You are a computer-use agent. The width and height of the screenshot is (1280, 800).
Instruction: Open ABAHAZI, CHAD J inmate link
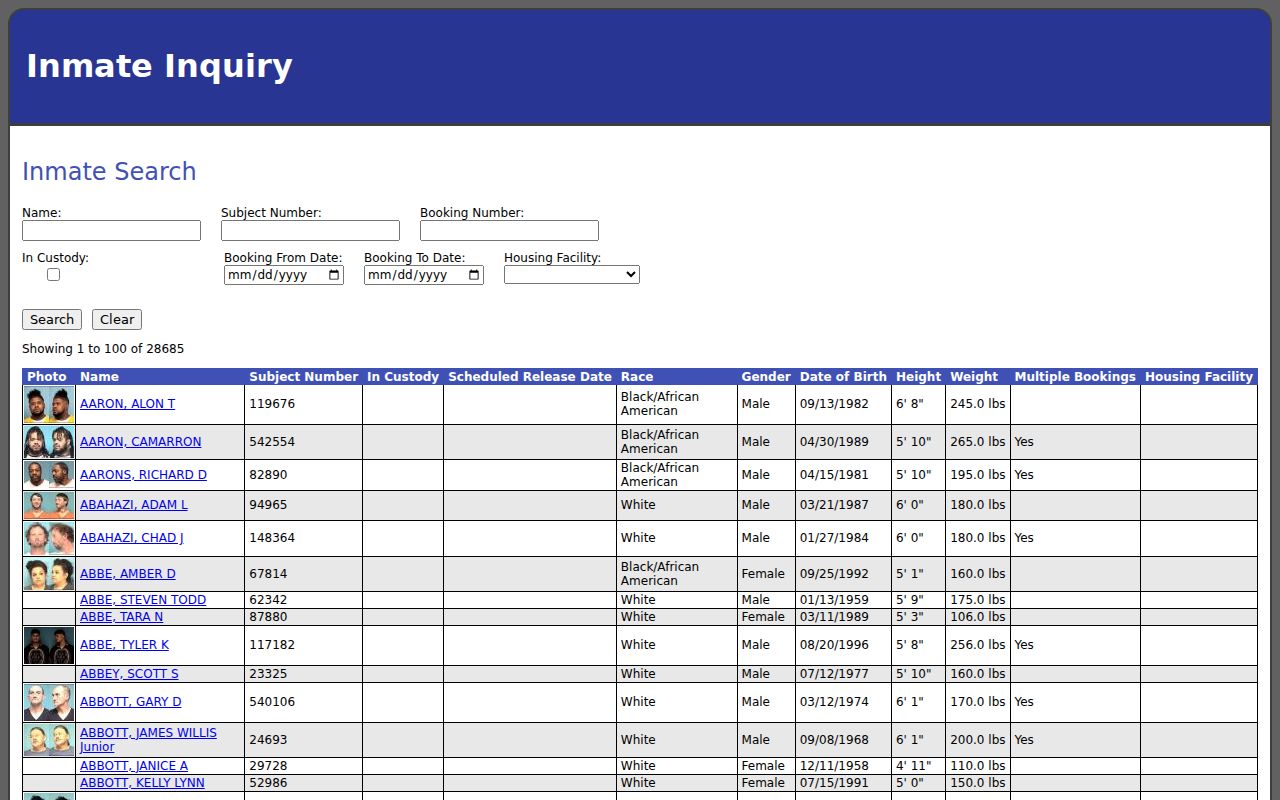(x=132, y=538)
